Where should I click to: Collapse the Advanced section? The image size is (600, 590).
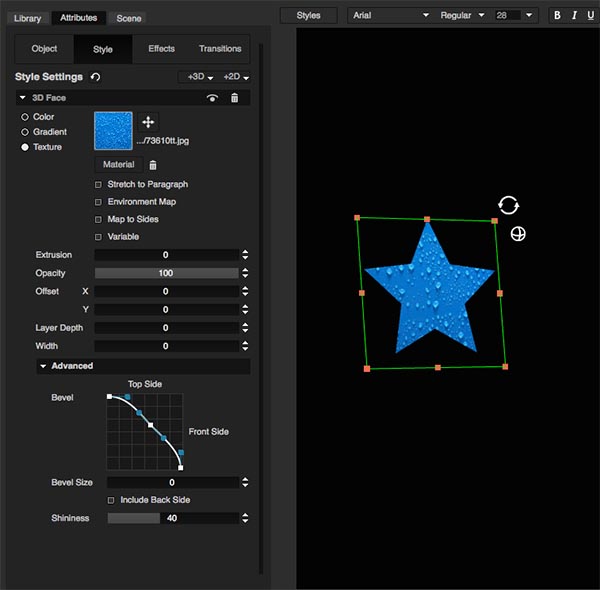[44, 366]
